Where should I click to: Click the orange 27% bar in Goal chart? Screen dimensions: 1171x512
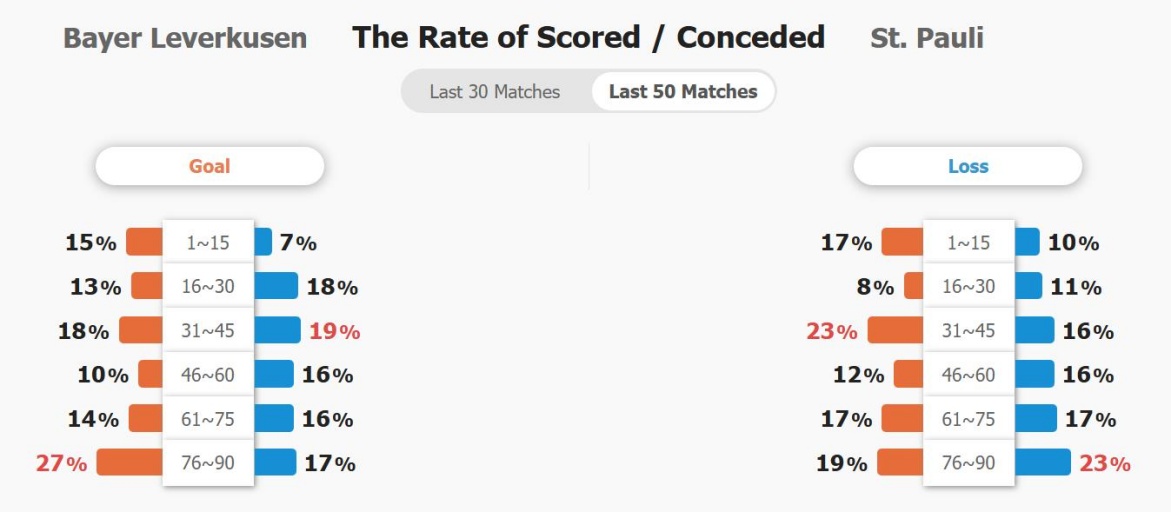[x=130, y=463]
